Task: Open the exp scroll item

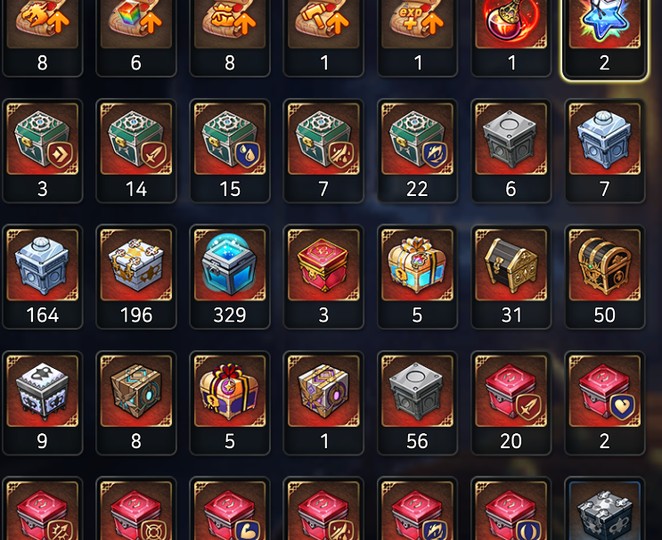Action: 417,38
